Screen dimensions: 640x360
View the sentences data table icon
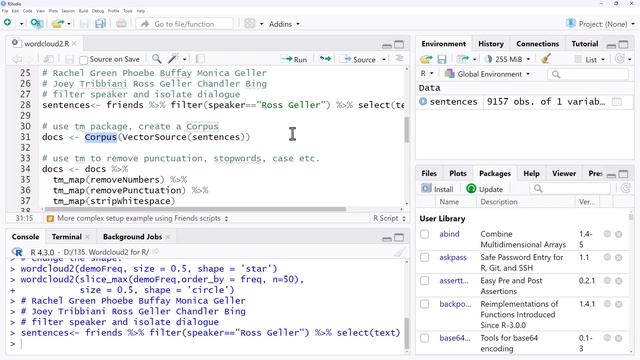[617, 102]
